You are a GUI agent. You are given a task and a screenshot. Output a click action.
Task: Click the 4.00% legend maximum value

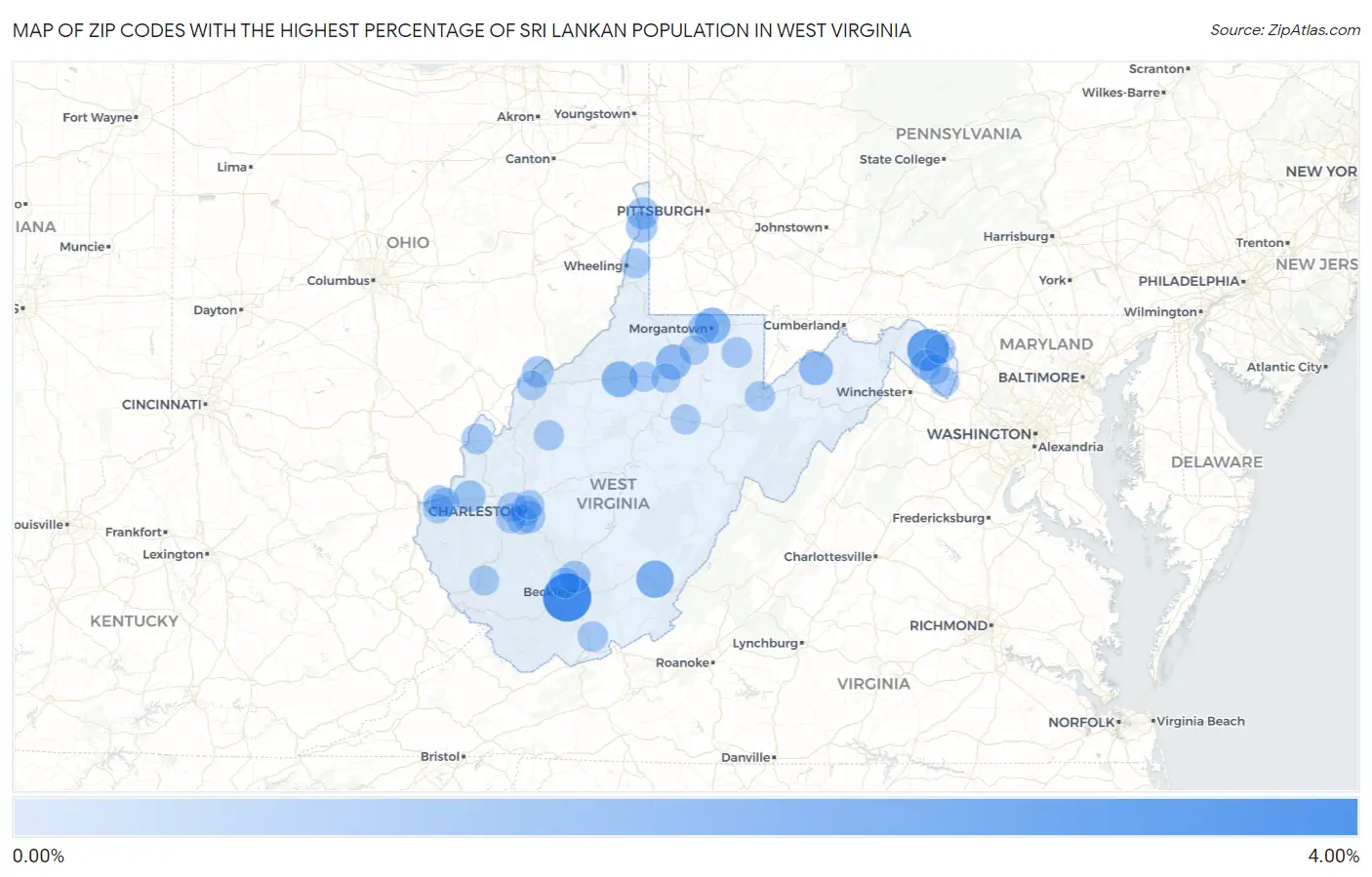point(1333,857)
